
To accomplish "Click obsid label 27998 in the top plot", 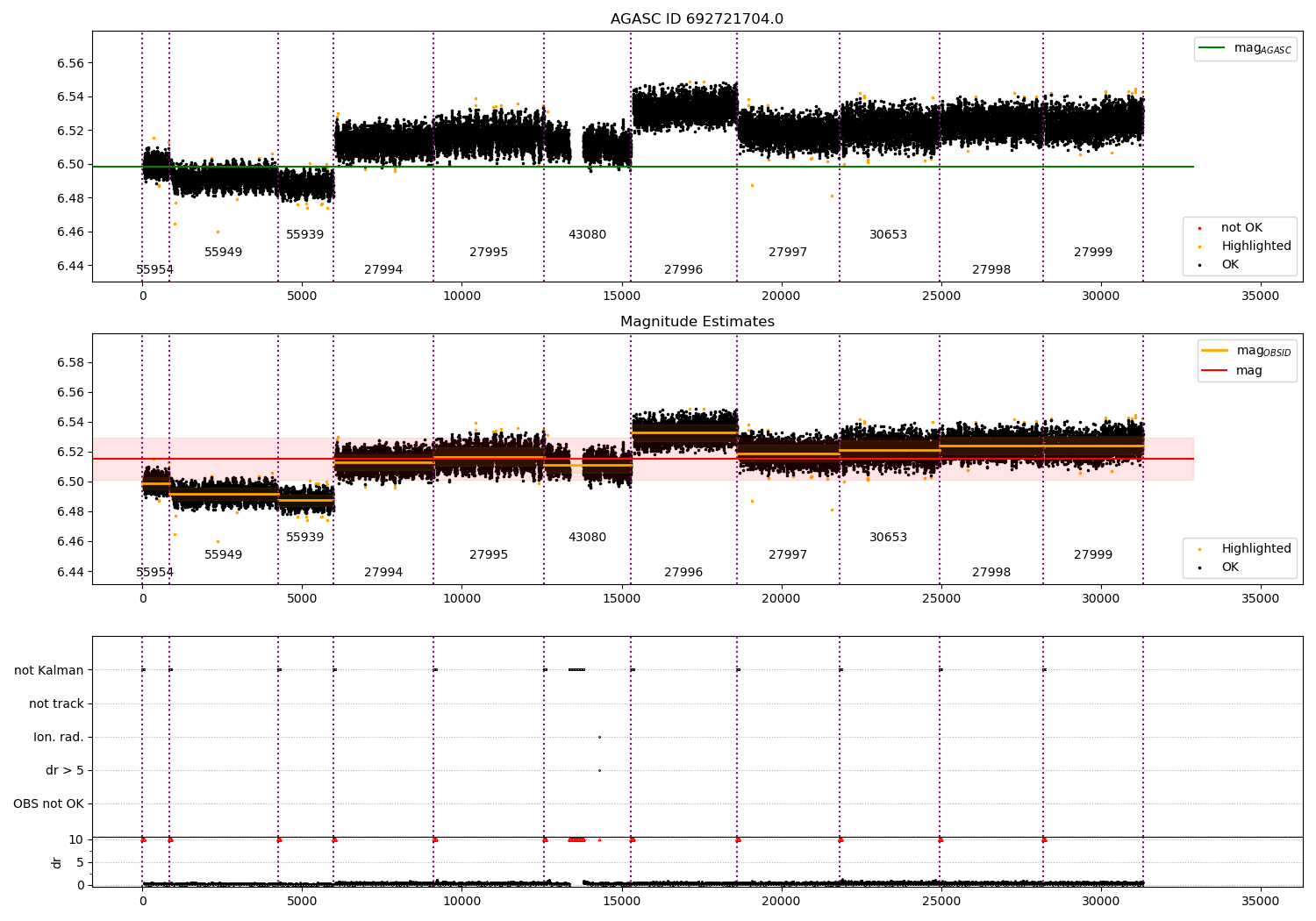I will [x=991, y=270].
